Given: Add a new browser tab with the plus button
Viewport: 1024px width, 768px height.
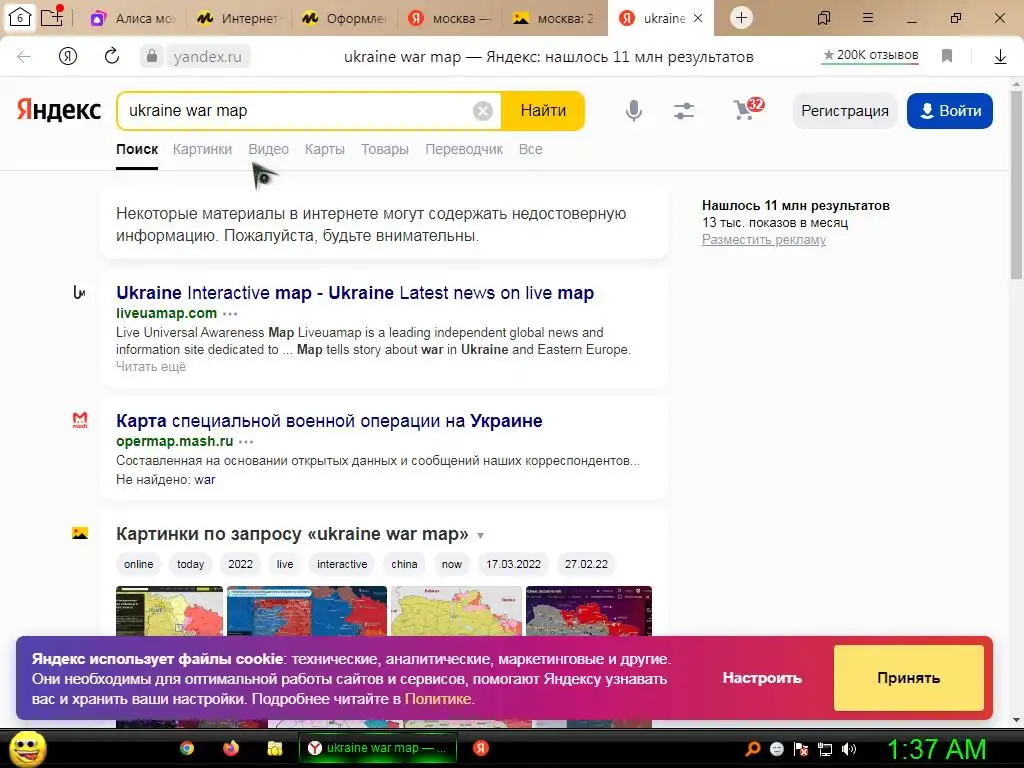Looking at the screenshot, I should [x=741, y=18].
